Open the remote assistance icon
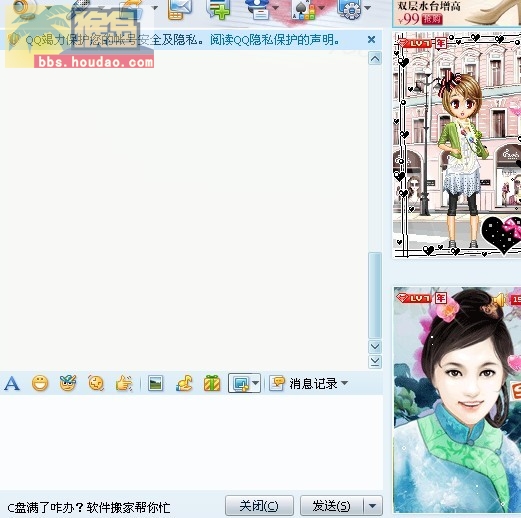Viewport: 521px width, 518px height. [x=258, y=9]
